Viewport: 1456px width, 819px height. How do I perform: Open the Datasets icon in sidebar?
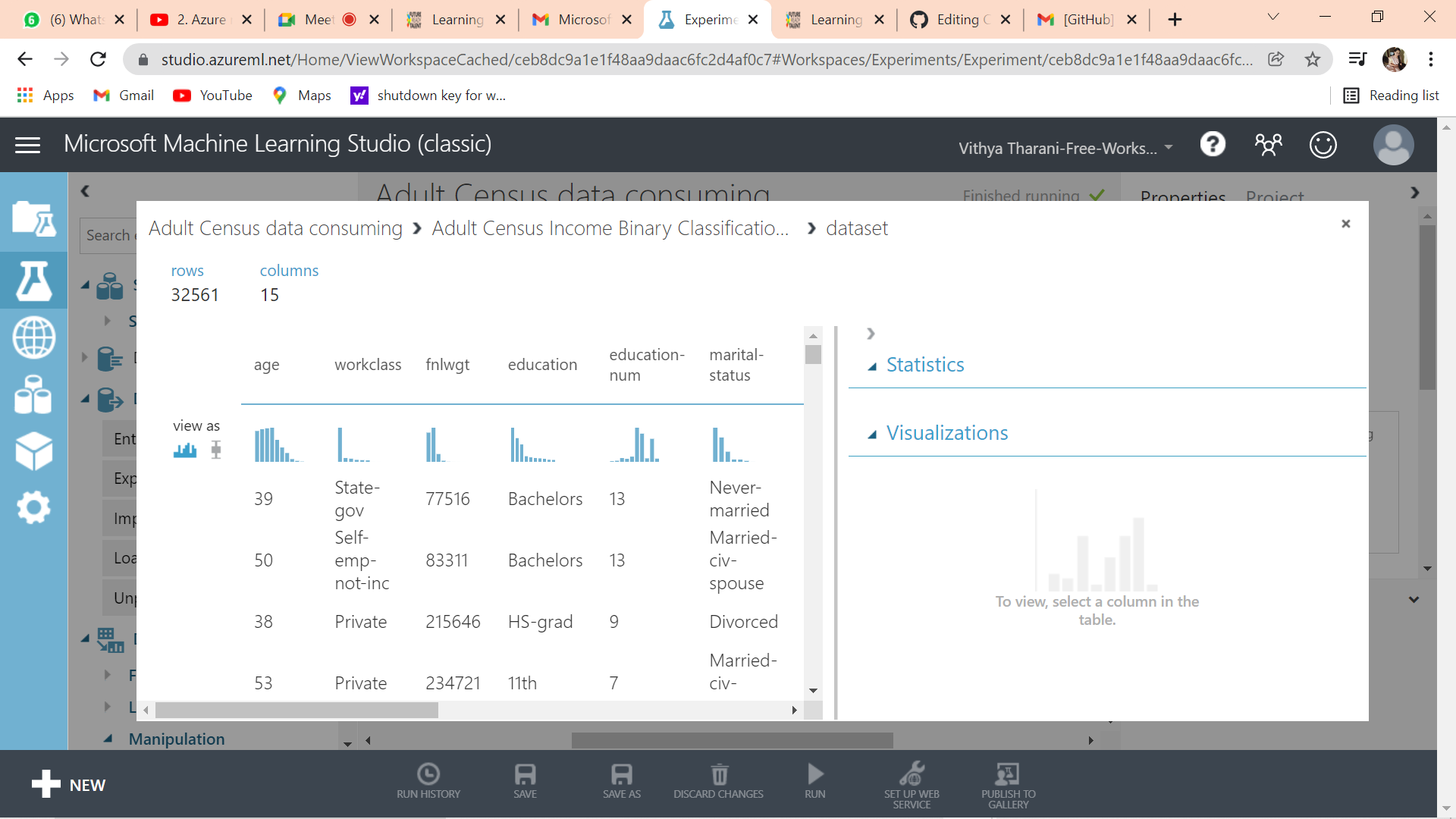33,394
